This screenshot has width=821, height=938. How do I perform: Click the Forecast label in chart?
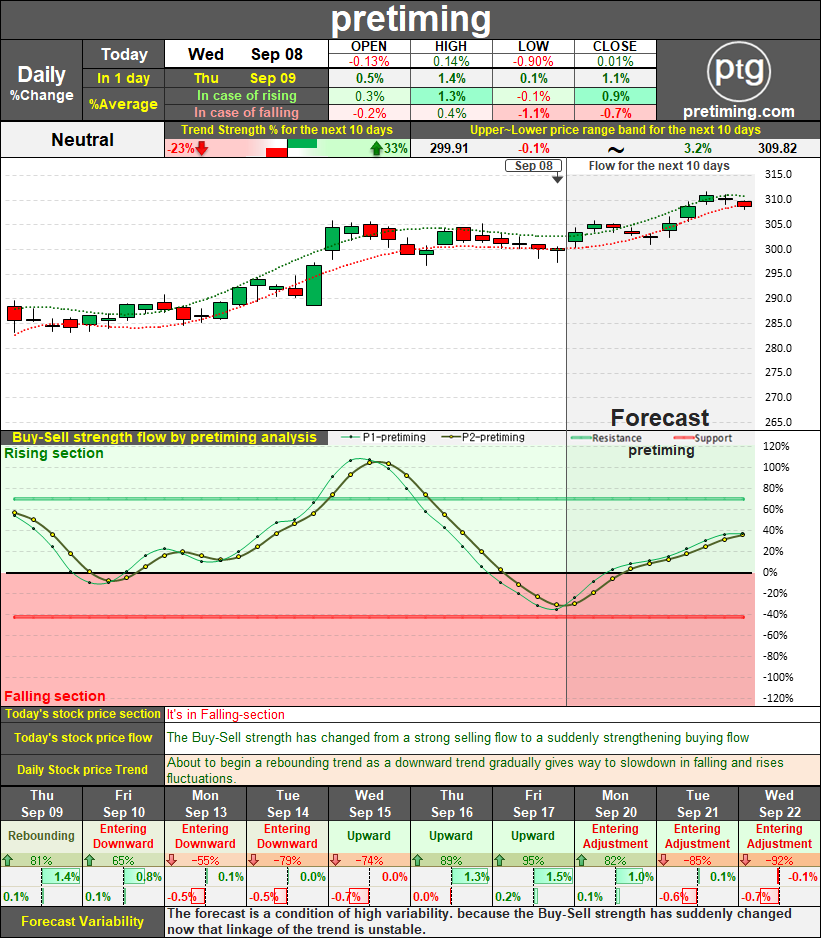click(659, 418)
